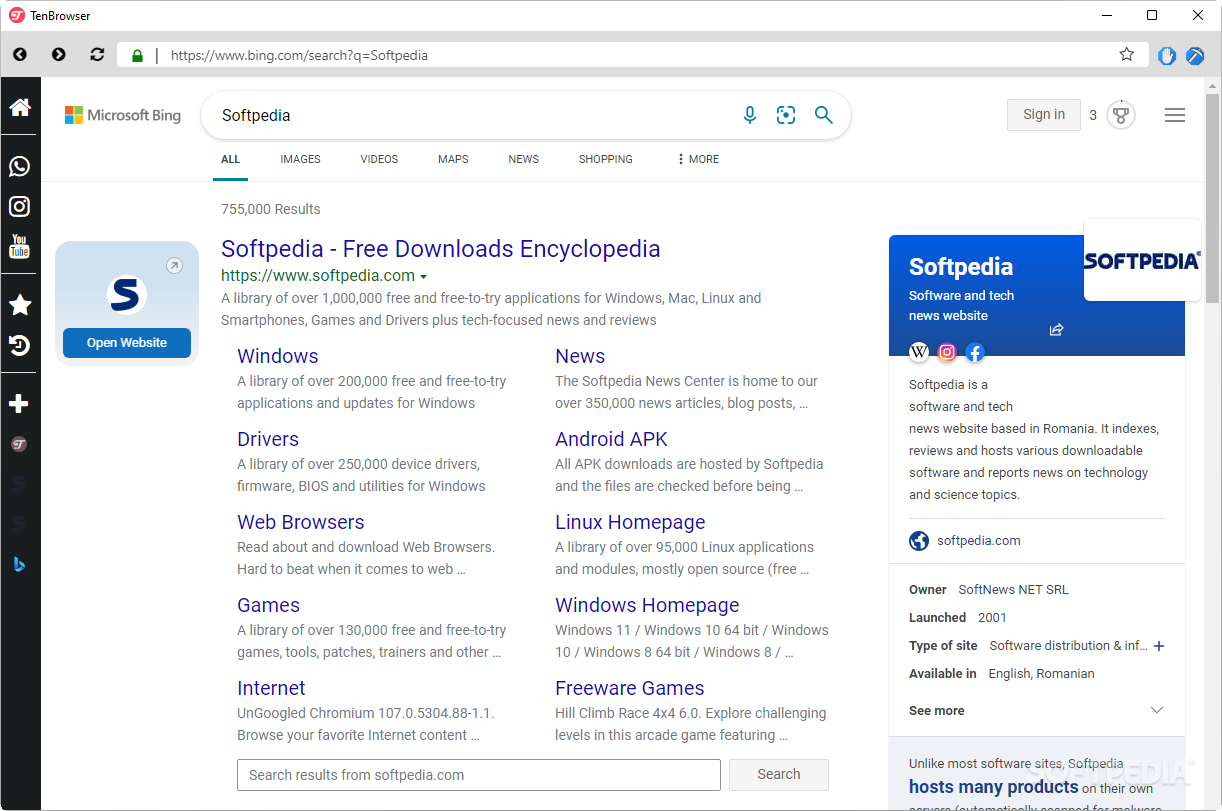The width and height of the screenshot is (1222, 811).
Task: Click the expand arrow on Softpedia site card
Action: [x=174, y=266]
